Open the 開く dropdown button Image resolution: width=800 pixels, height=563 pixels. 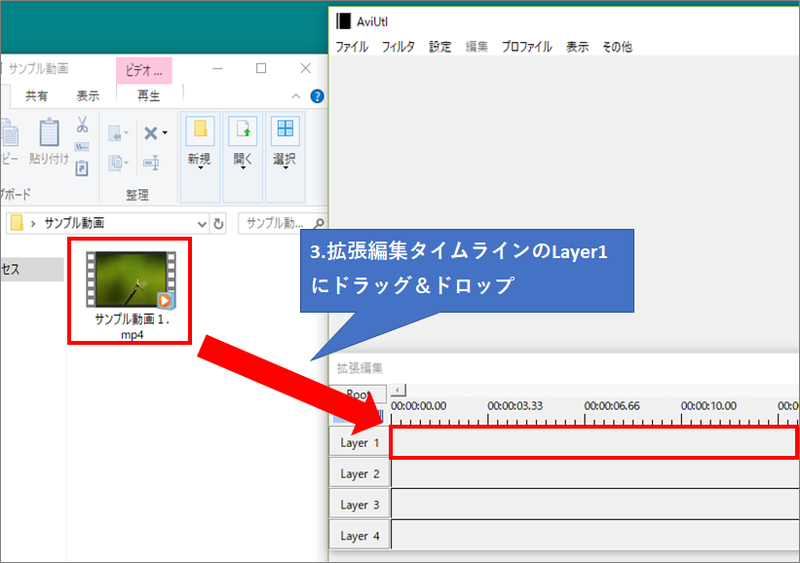(243, 157)
